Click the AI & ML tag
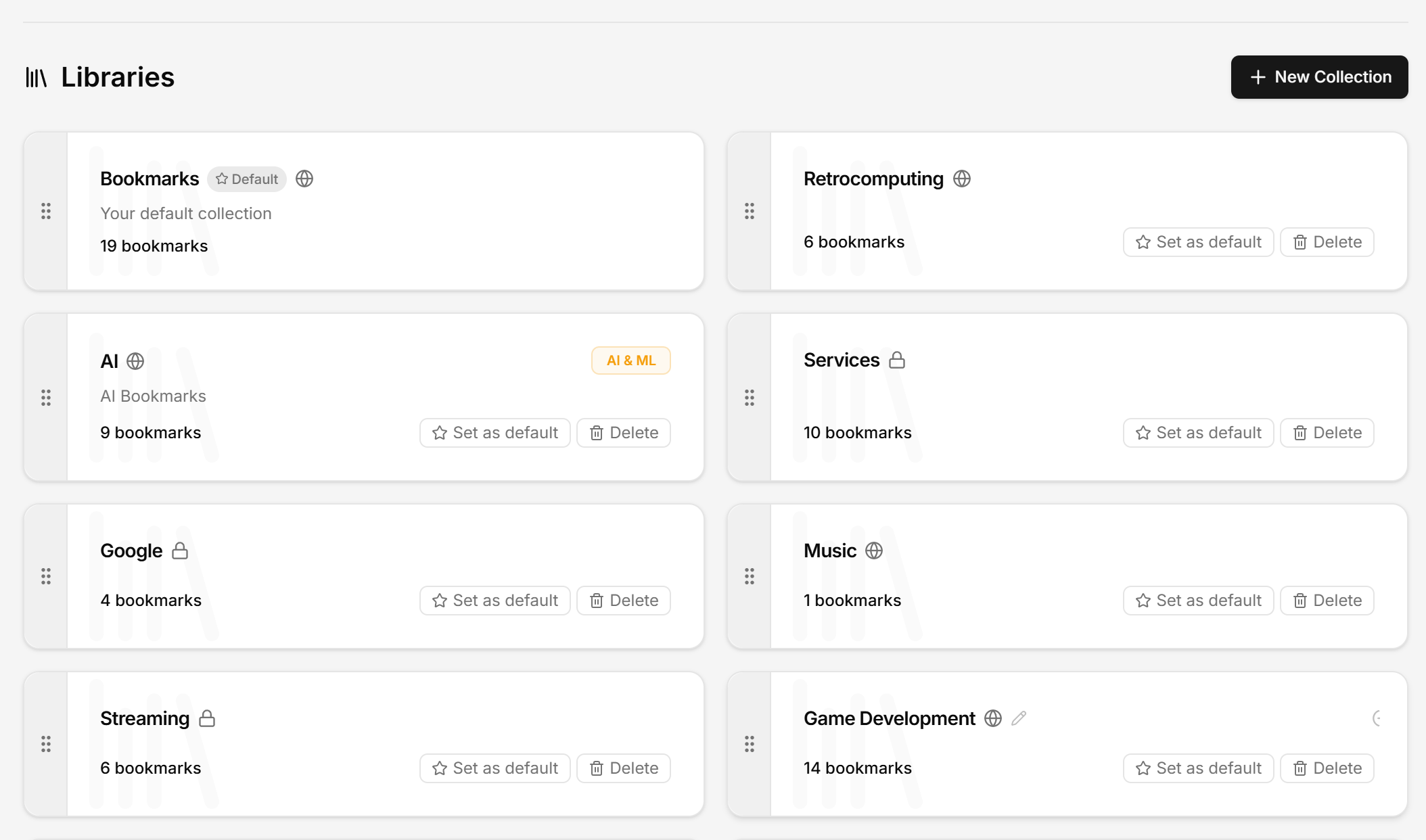 tap(630, 360)
